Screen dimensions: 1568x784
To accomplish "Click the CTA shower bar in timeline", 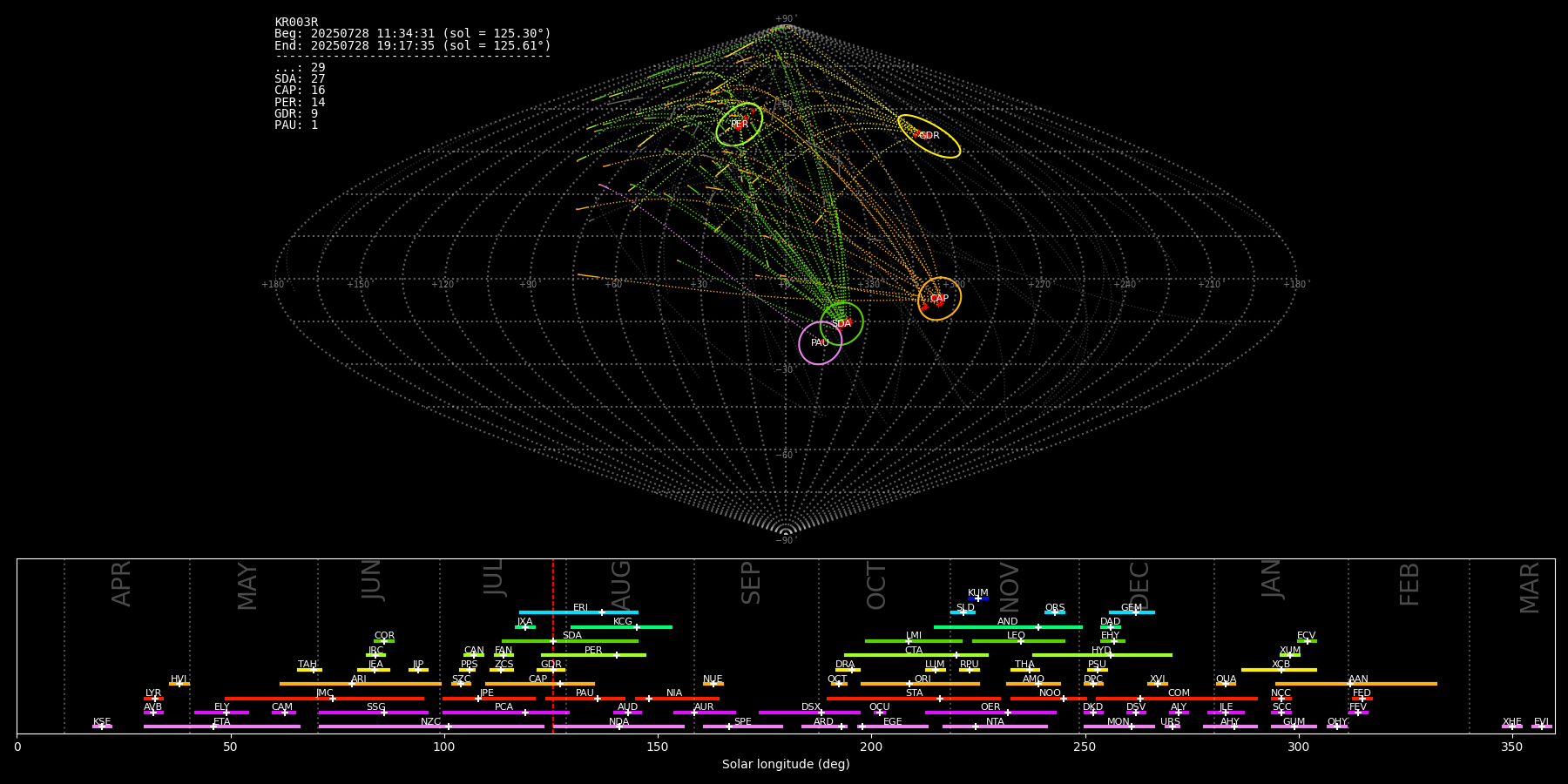I will [x=916, y=655].
